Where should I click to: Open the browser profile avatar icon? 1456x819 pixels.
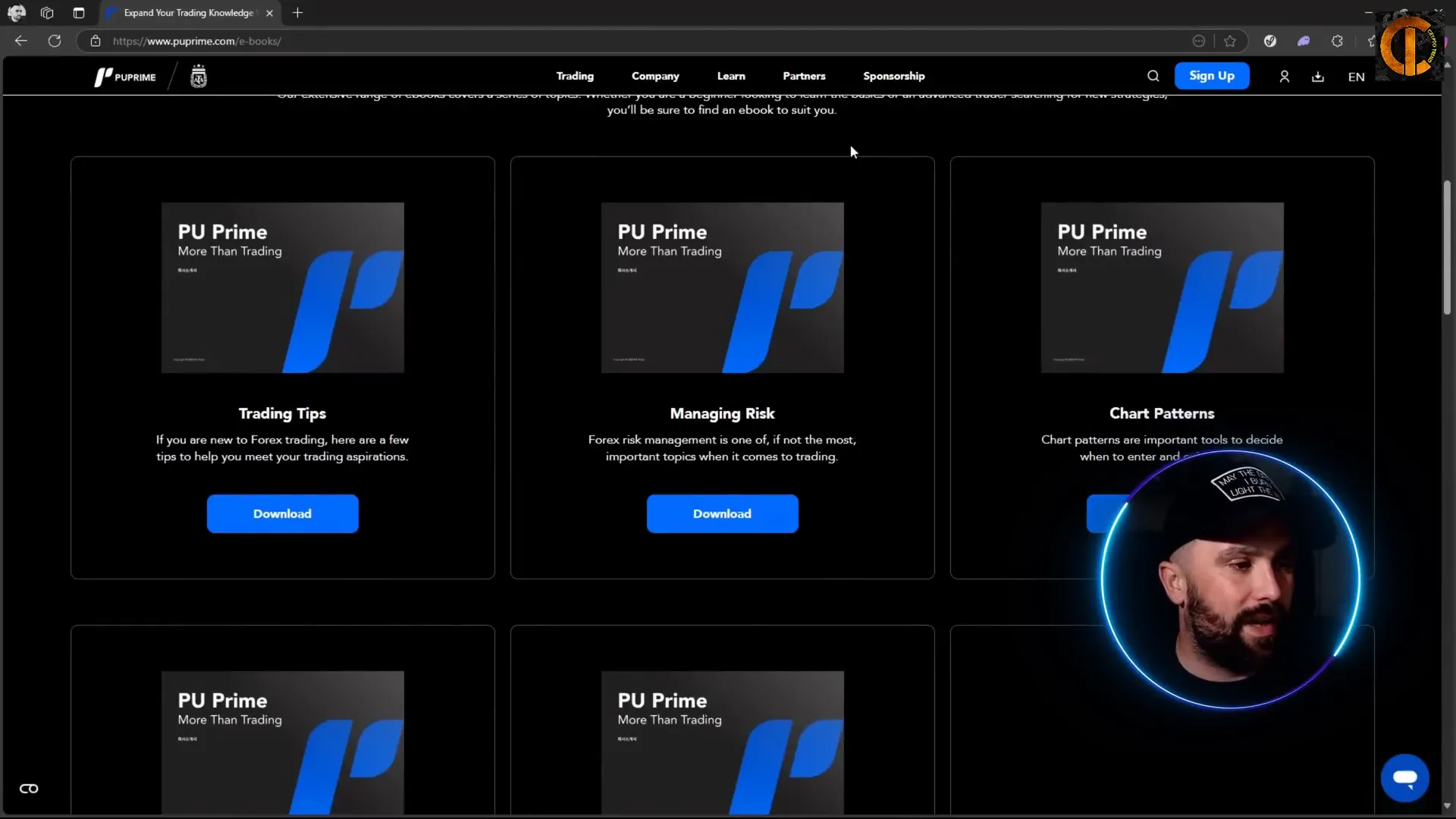tap(16, 13)
